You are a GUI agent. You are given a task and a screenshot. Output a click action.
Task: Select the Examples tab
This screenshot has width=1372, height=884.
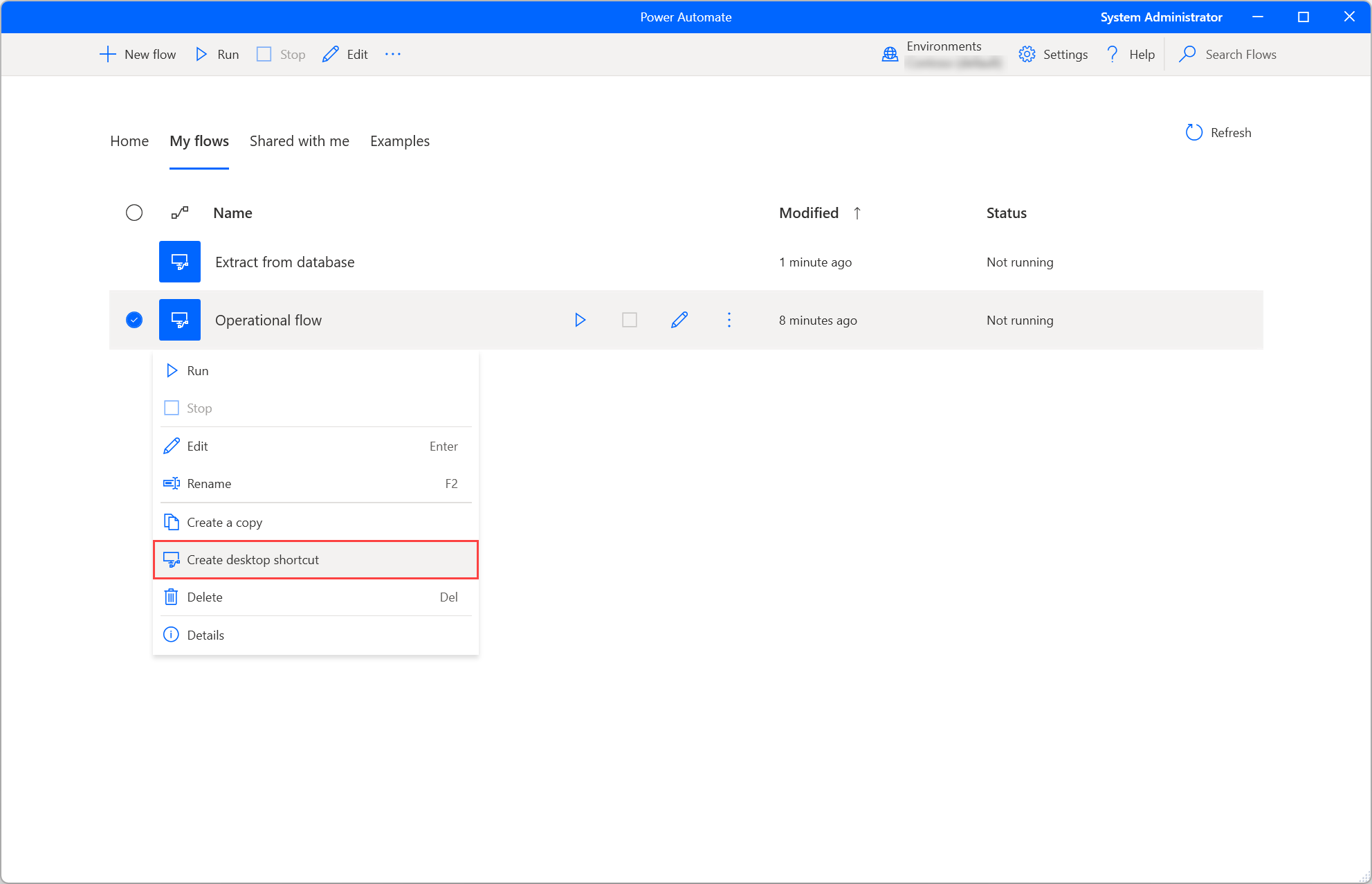pos(399,140)
